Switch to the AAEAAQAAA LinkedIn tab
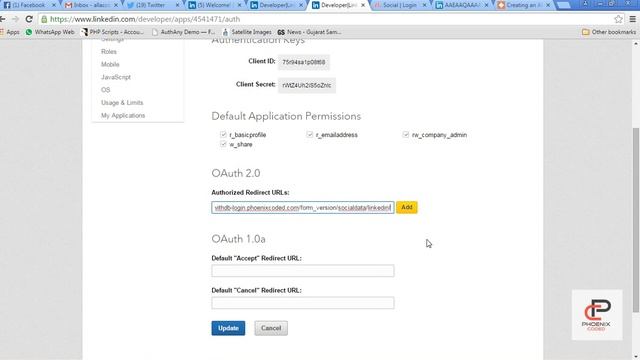640x360 pixels. click(461, 5)
